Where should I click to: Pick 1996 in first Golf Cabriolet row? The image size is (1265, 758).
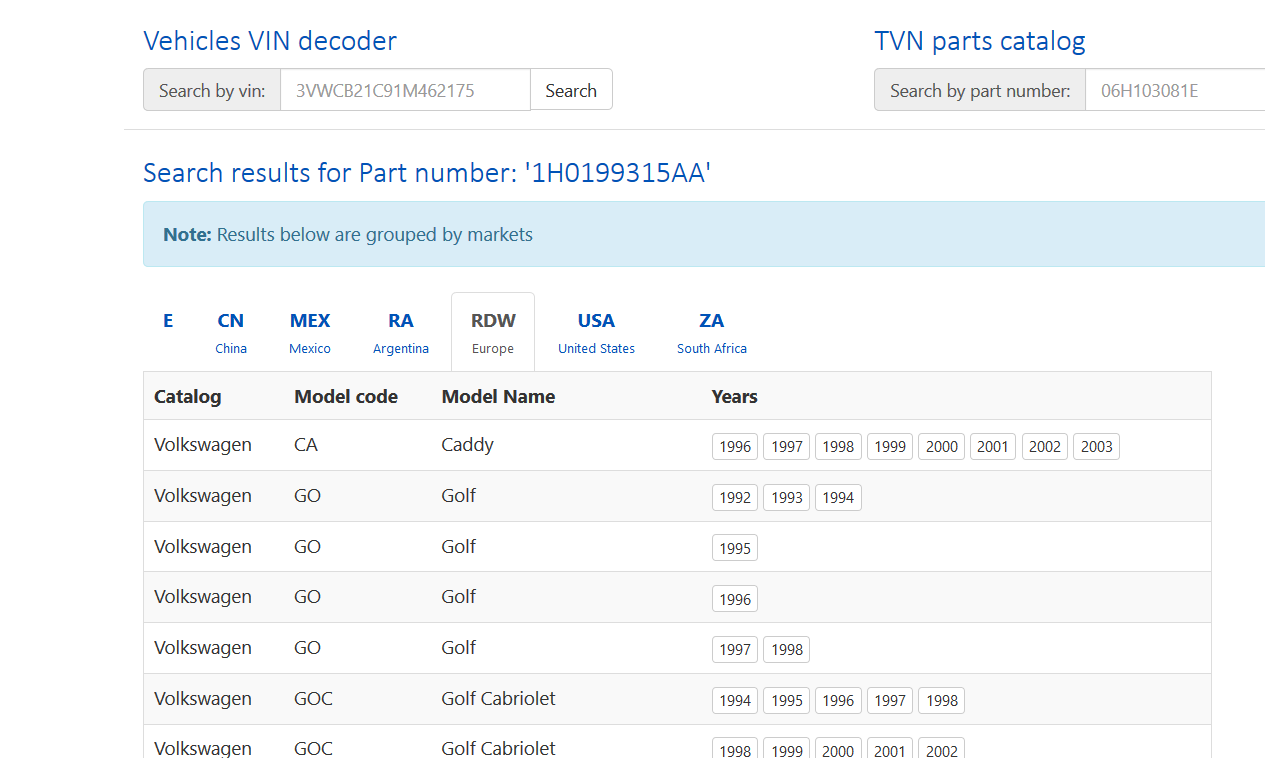(838, 700)
